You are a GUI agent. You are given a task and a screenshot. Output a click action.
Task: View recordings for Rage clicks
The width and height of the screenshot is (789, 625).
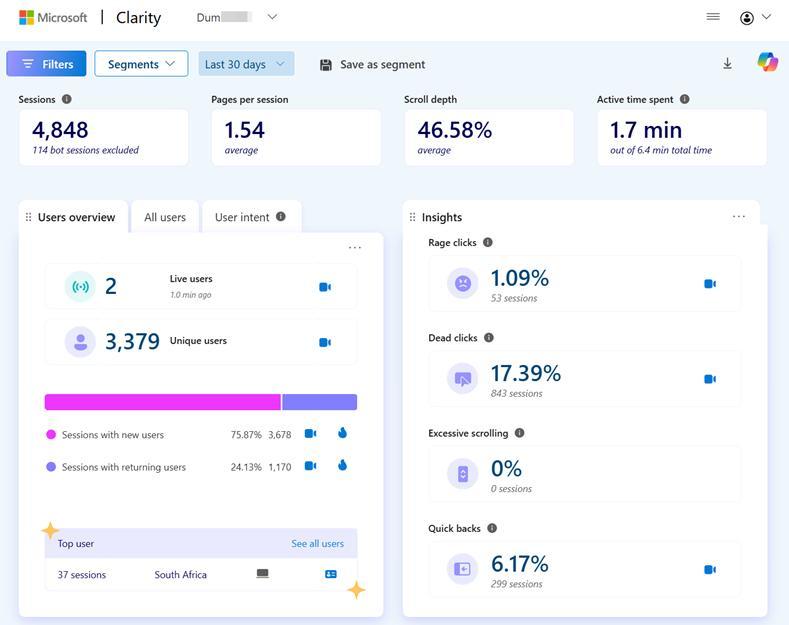[x=710, y=284]
